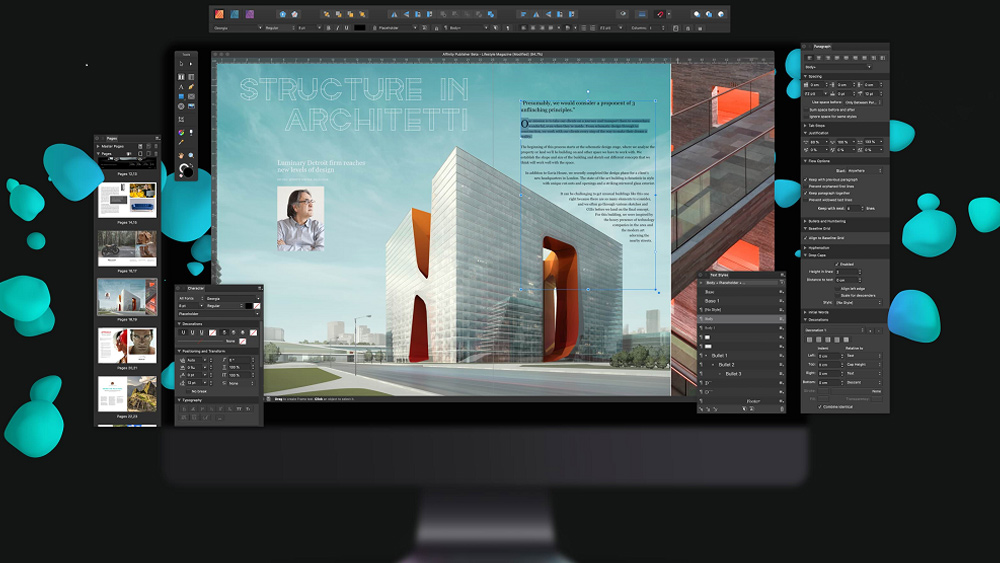Toggle preview mode eye icon
This screenshot has width=1000, height=563.
[623, 14]
